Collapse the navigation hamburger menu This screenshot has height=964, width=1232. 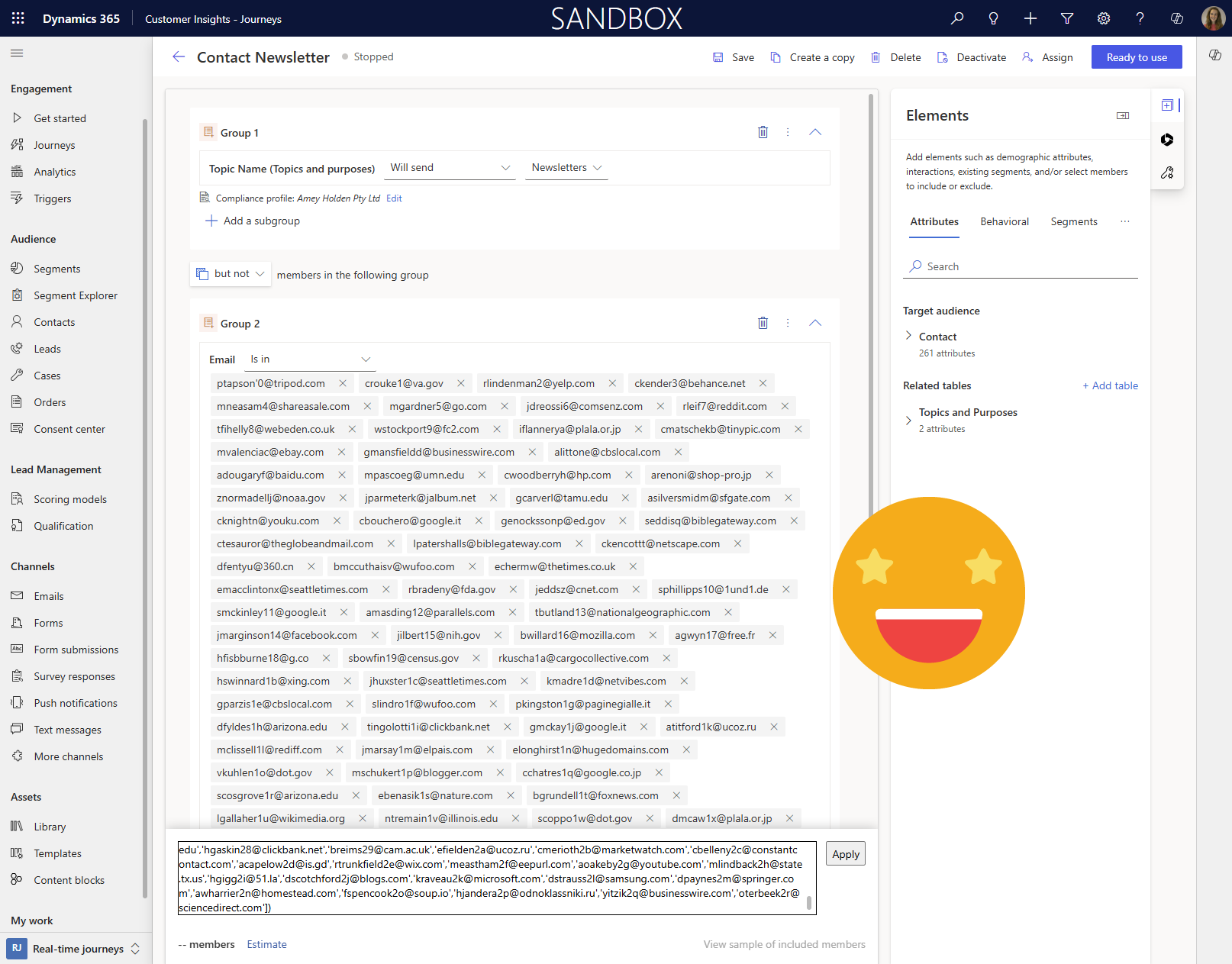click(17, 53)
